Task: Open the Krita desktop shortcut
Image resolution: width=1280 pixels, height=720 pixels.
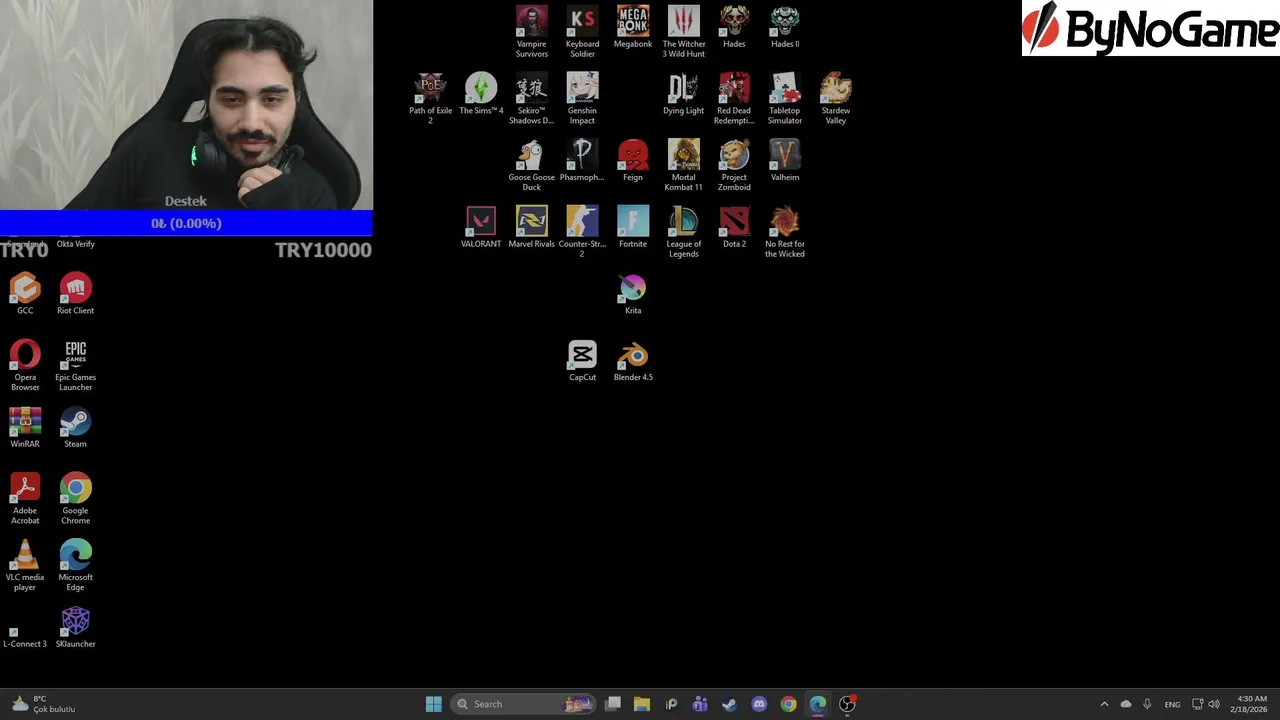Action: coord(633,294)
